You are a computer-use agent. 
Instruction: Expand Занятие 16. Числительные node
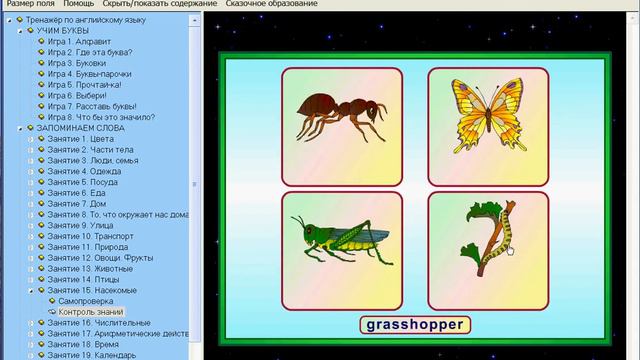pyautogui.click(x=31, y=323)
